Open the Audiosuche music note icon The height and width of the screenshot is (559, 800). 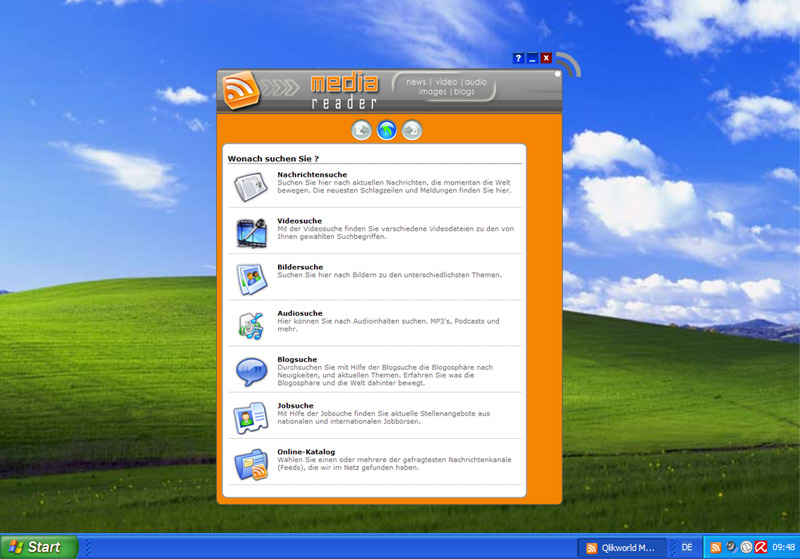pyautogui.click(x=250, y=324)
